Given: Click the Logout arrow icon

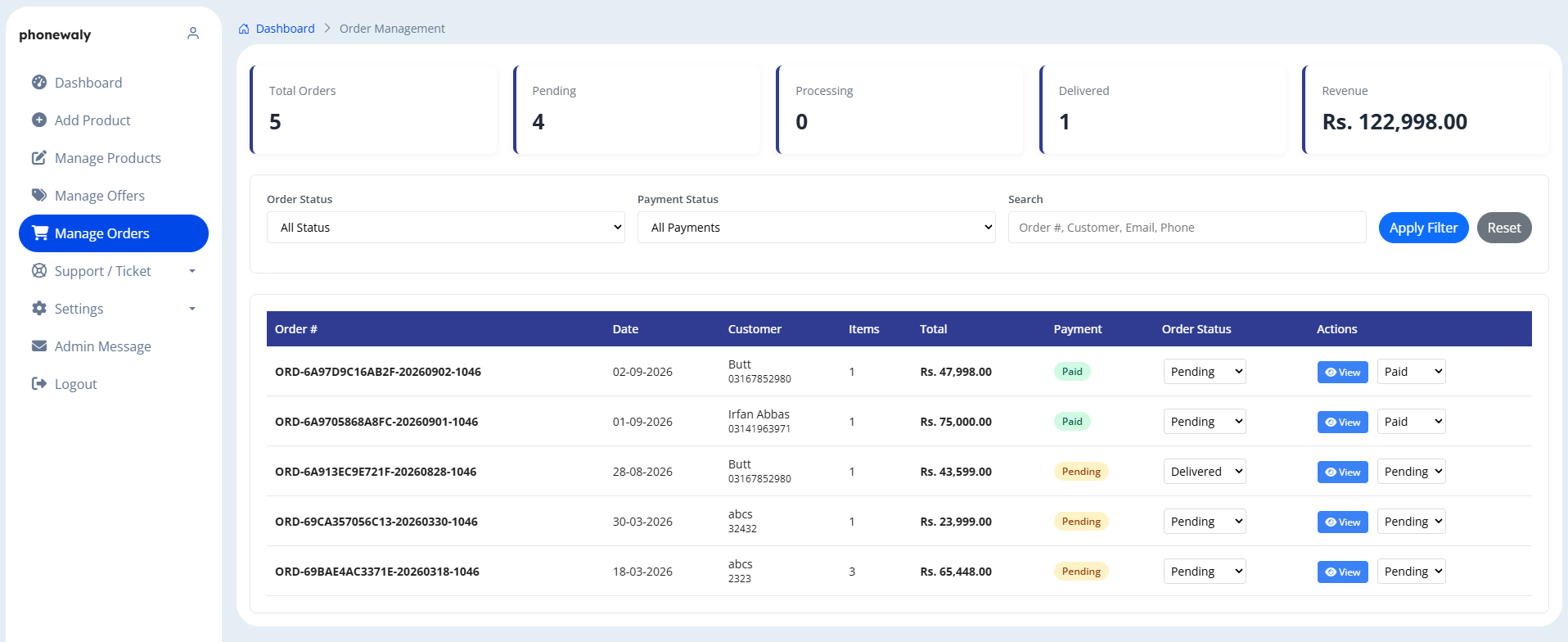Looking at the screenshot, I should click(39, 383).
